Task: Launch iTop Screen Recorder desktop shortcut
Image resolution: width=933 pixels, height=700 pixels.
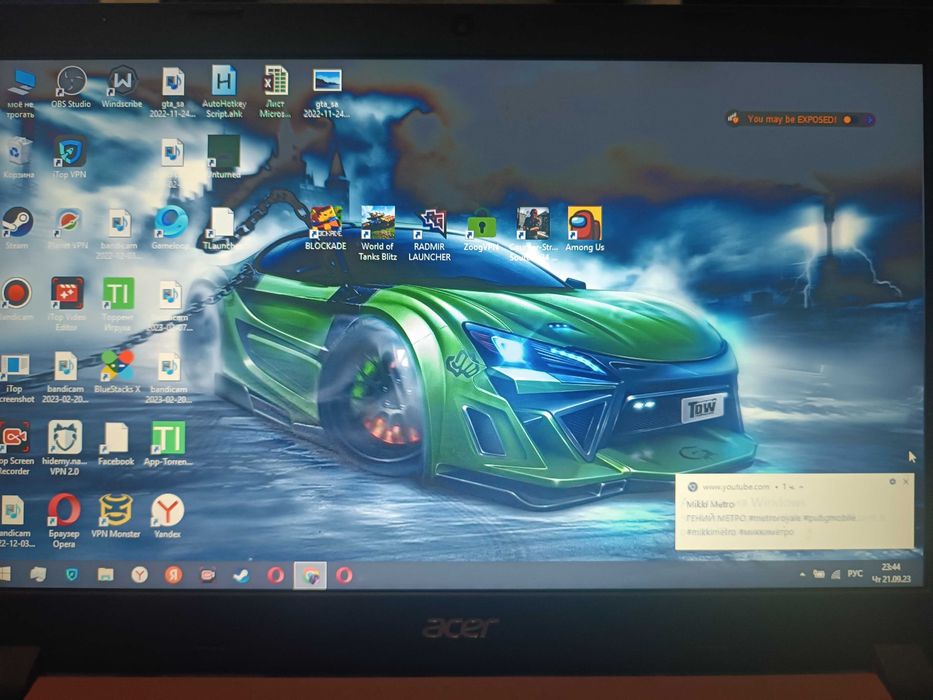Action: tap(15, 448)
